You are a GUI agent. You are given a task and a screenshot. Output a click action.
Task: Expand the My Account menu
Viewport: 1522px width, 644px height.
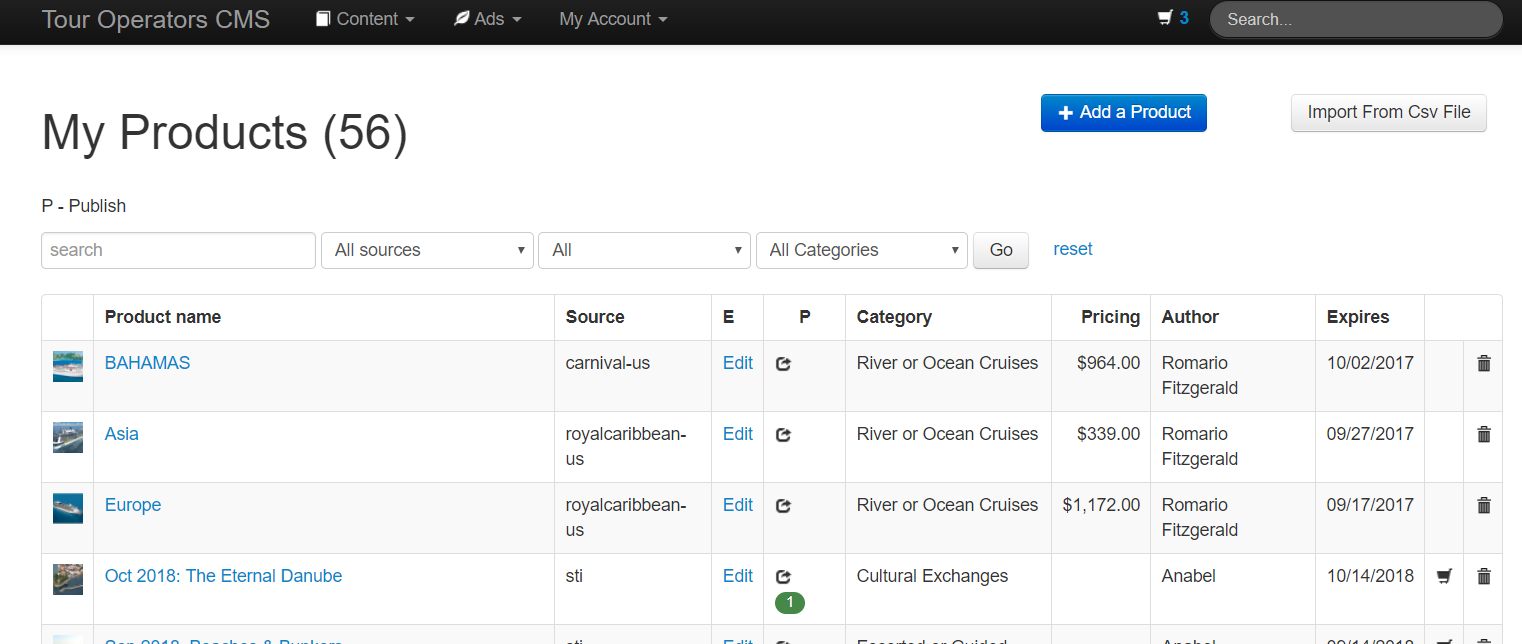tap(613, 19)
